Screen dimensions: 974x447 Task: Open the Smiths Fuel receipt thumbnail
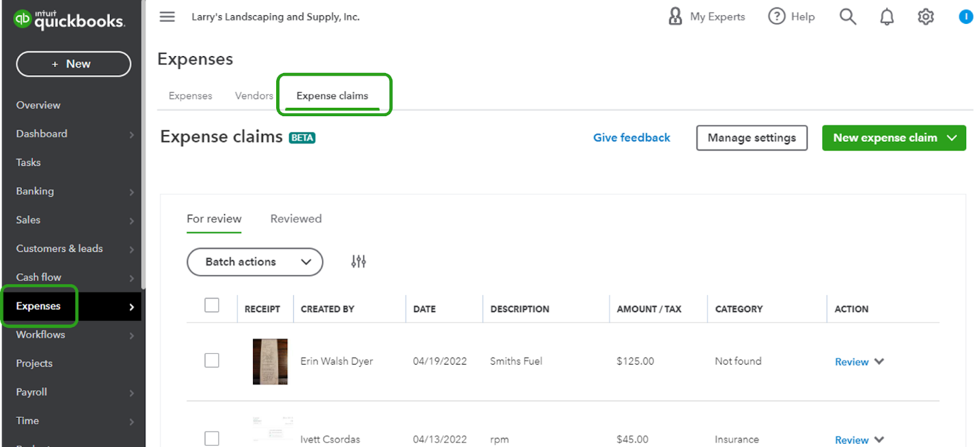tap(270, 361)
